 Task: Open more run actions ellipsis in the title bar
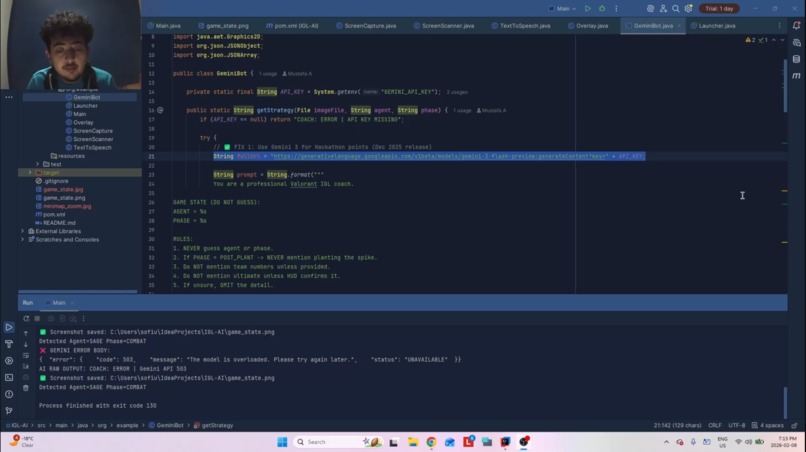click(x=616, y=9)
